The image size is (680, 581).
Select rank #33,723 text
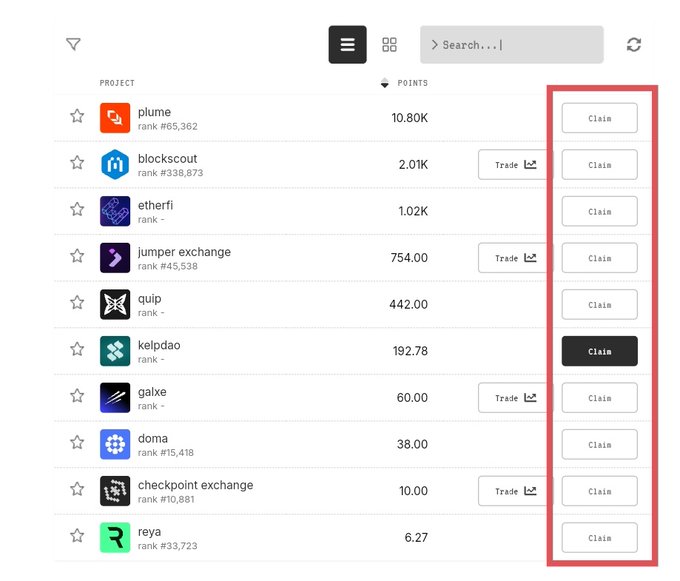[x=167, y=546]
